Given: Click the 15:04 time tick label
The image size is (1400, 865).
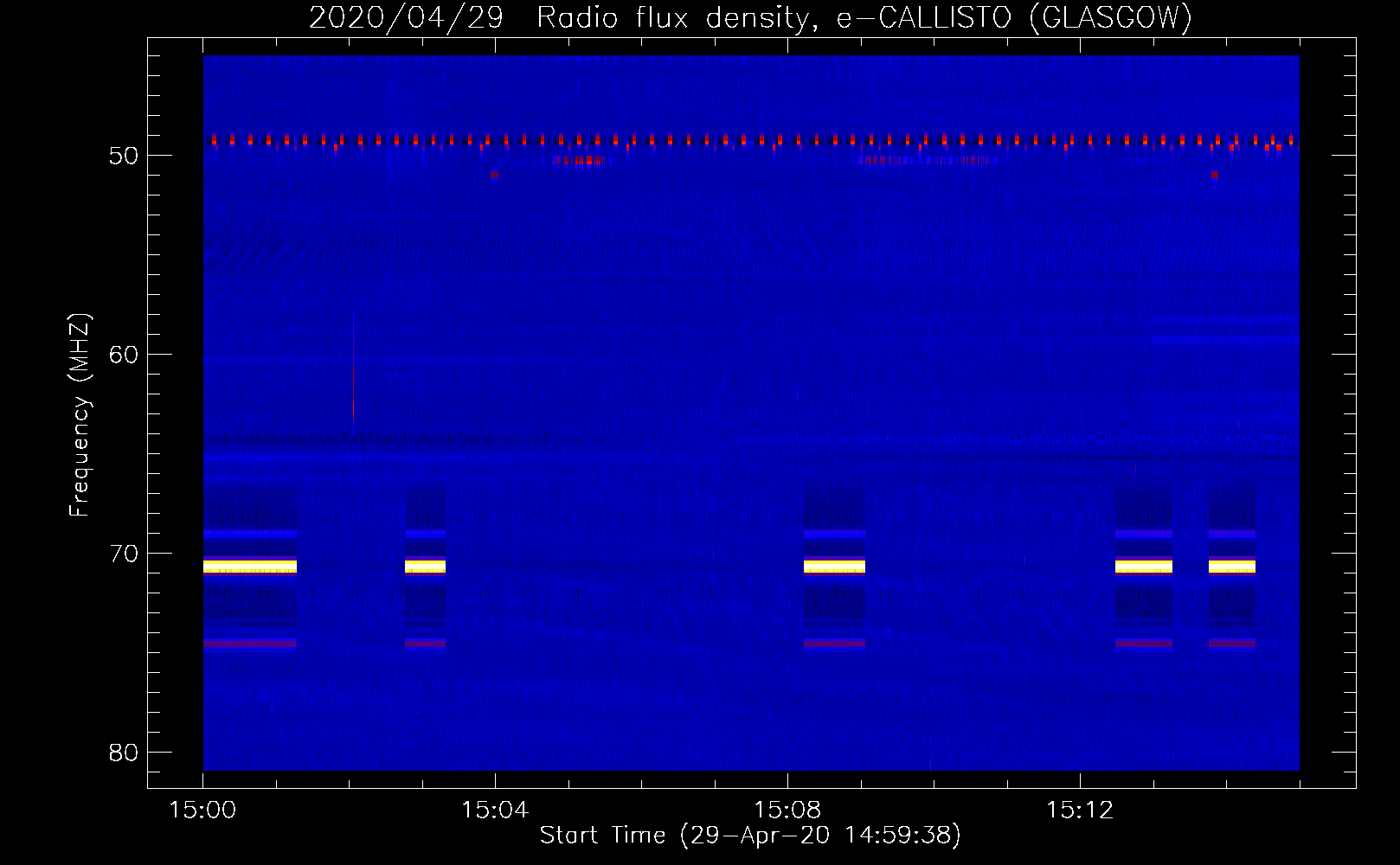Looking at the screenshot, I should click(495, 811).
